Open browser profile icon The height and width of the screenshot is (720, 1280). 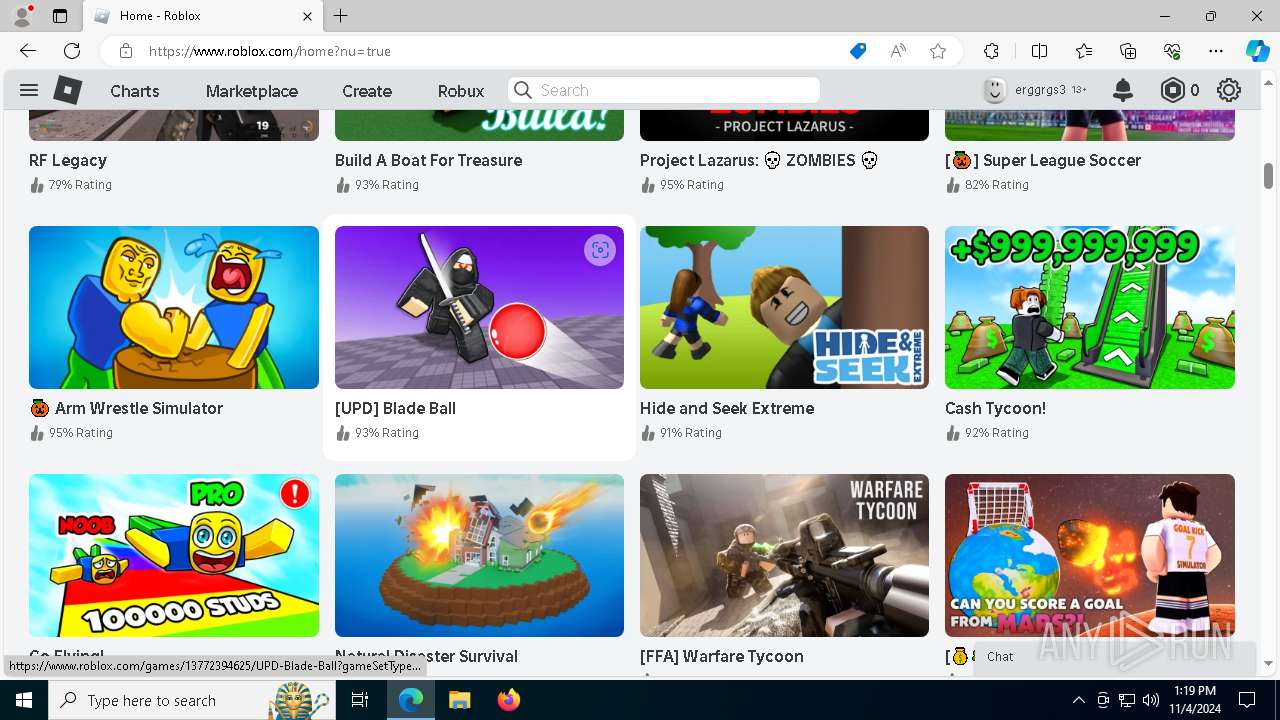coord(21,16)
